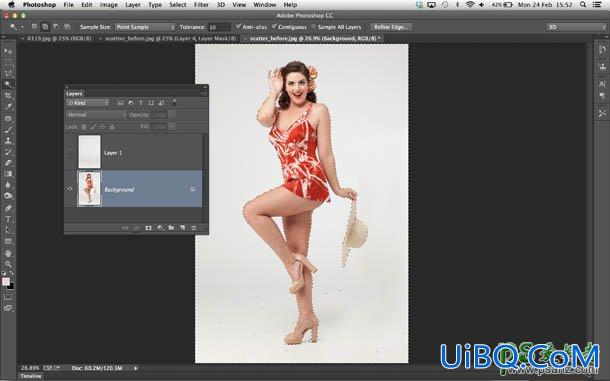Select the Layer 1 thumbnail
The width and height of the screenshot is (610, 381).
point(89,152)
